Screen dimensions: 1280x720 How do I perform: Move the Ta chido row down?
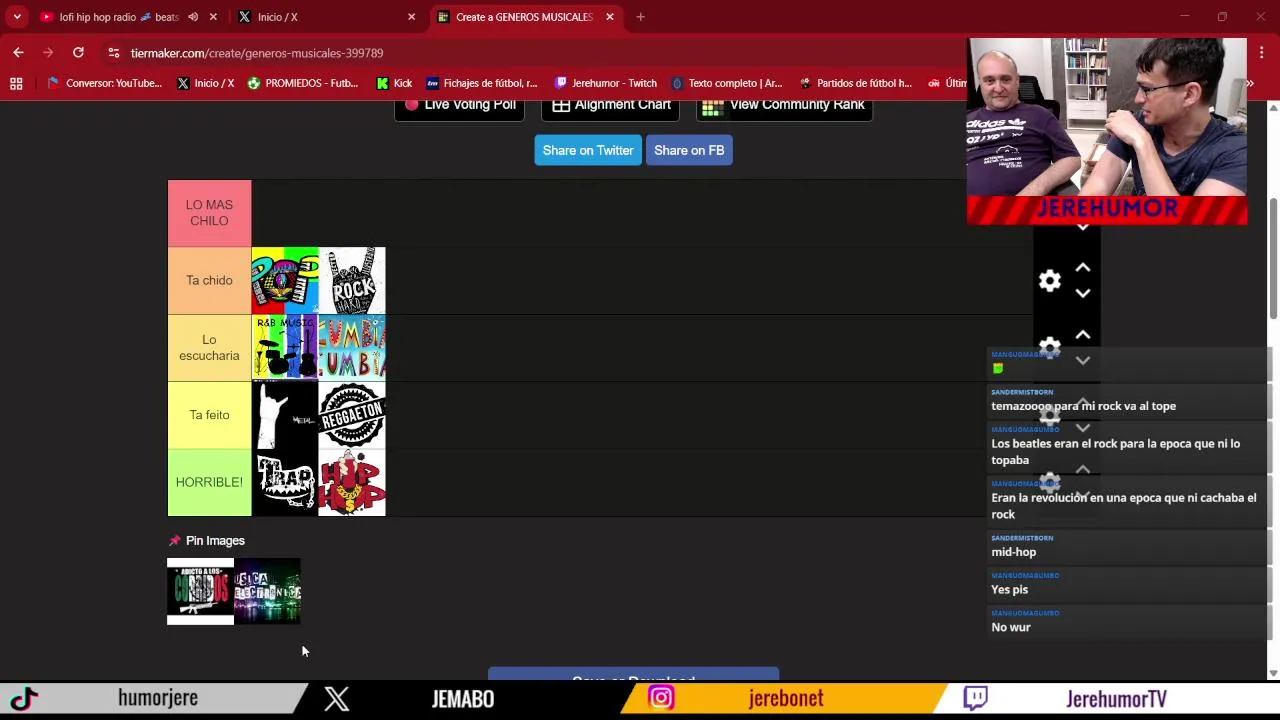click(x=1083, y=293)
